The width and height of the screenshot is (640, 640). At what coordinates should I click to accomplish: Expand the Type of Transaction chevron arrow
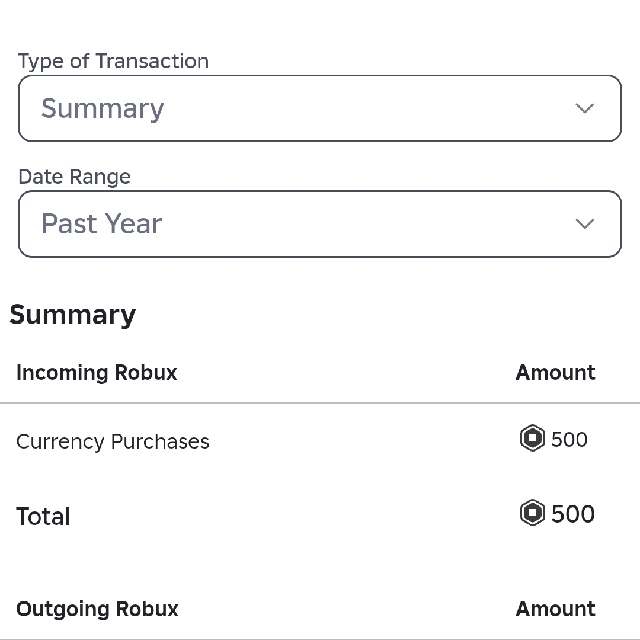click(x=585, y=109)
